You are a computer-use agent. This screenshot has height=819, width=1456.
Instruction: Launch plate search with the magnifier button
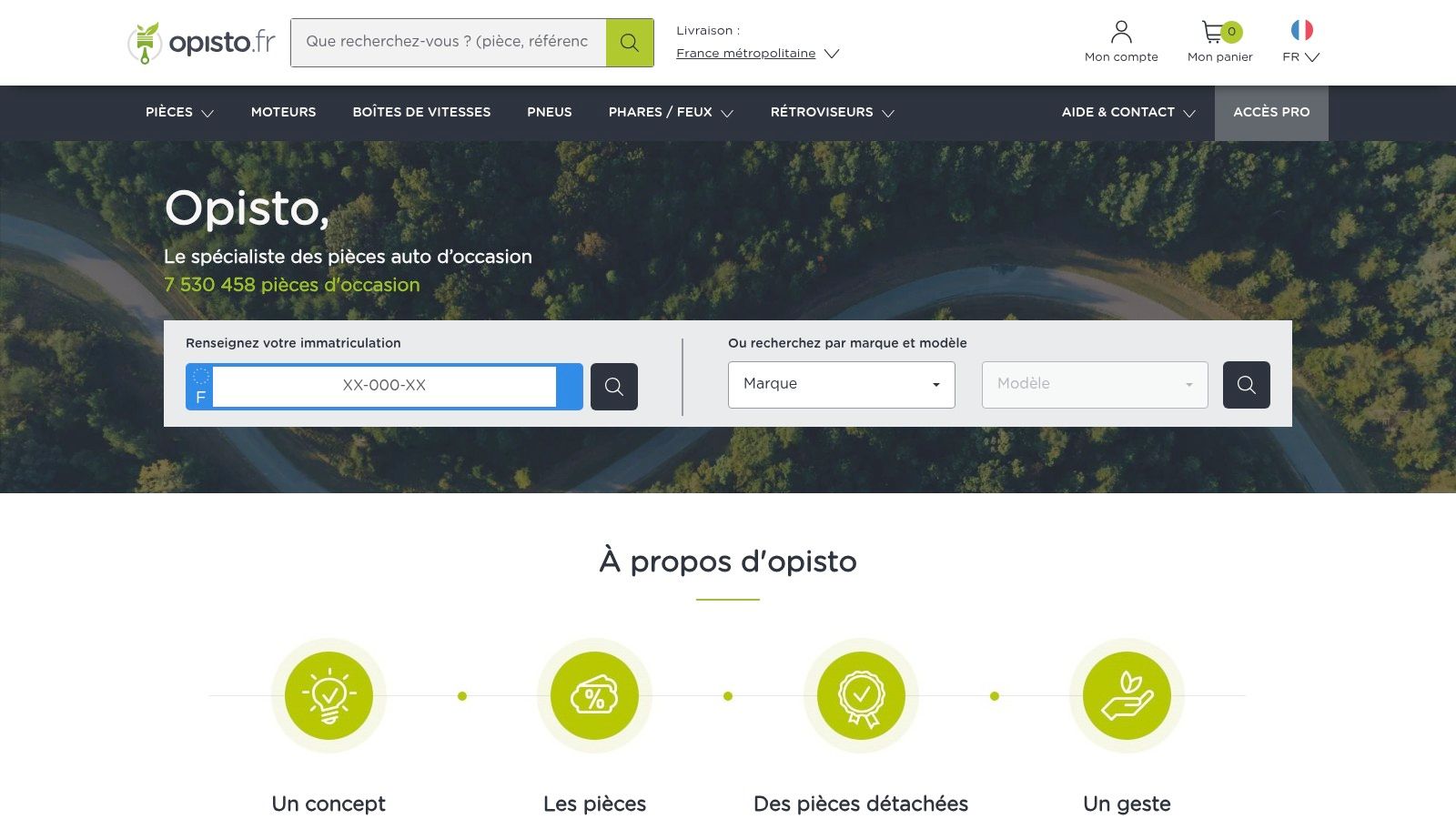coord(614,386)
